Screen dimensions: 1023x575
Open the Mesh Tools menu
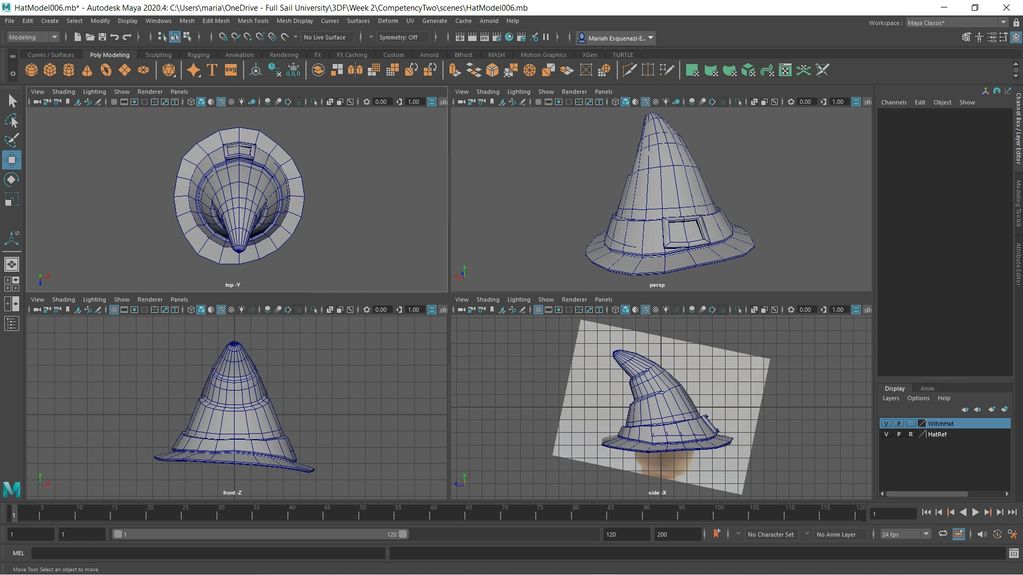[253, 20]
